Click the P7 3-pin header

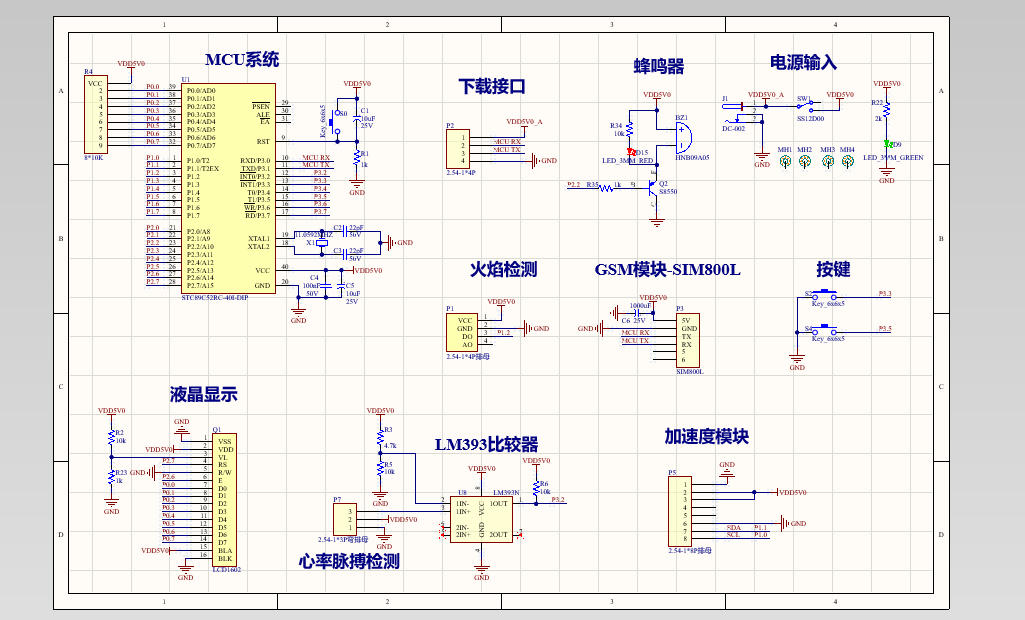[344, 520]
